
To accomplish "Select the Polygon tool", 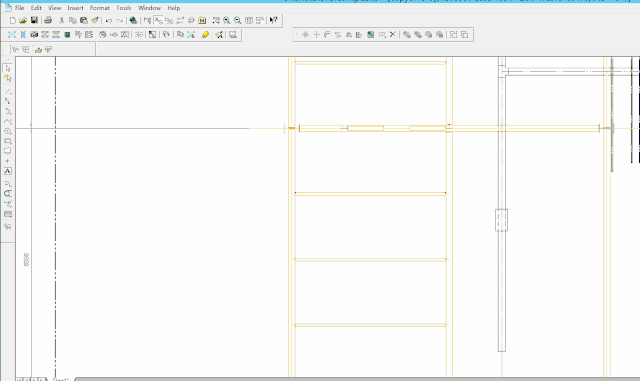I will [8, 151].
